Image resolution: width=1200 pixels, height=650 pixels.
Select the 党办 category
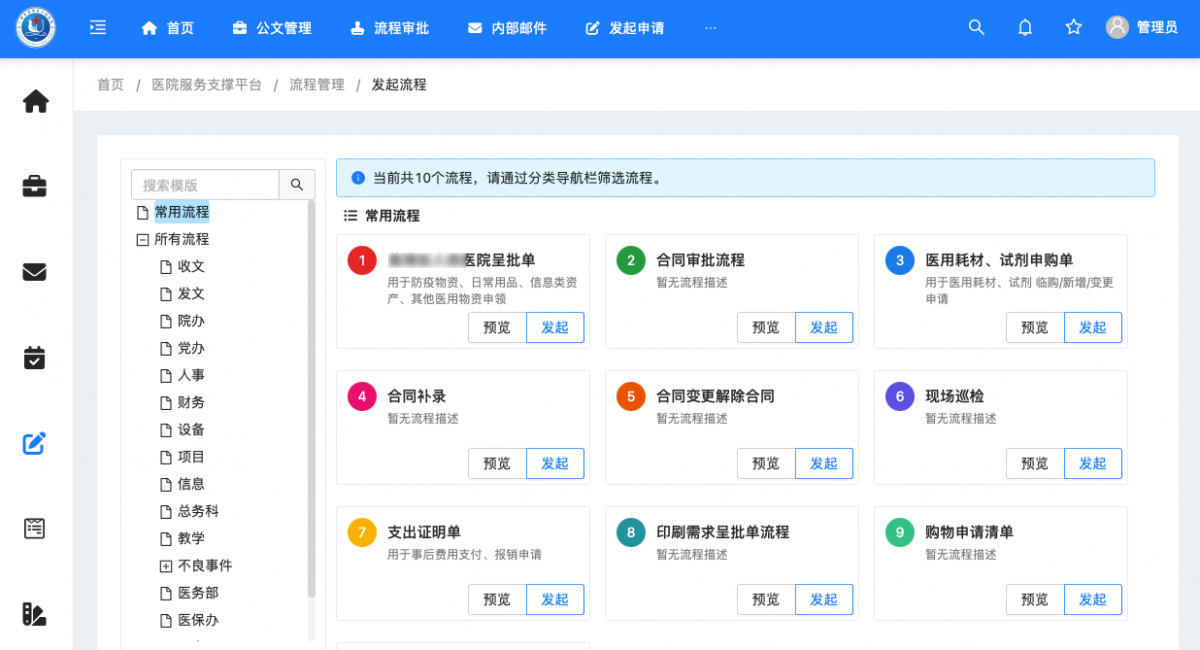pyautogui.click(x=191, y=348)
